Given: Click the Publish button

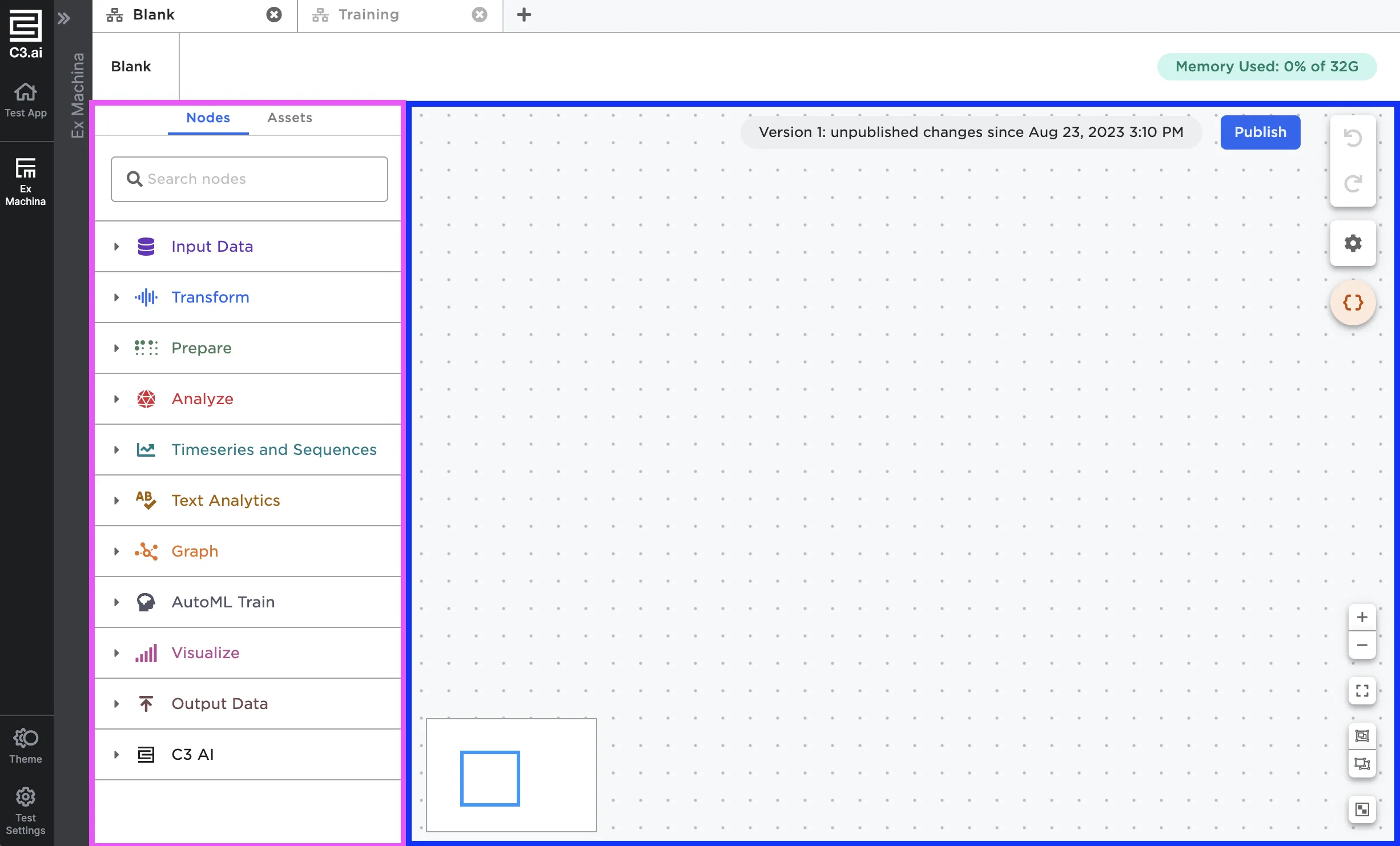Looking at the screenshot, I should coord(1260,132).
